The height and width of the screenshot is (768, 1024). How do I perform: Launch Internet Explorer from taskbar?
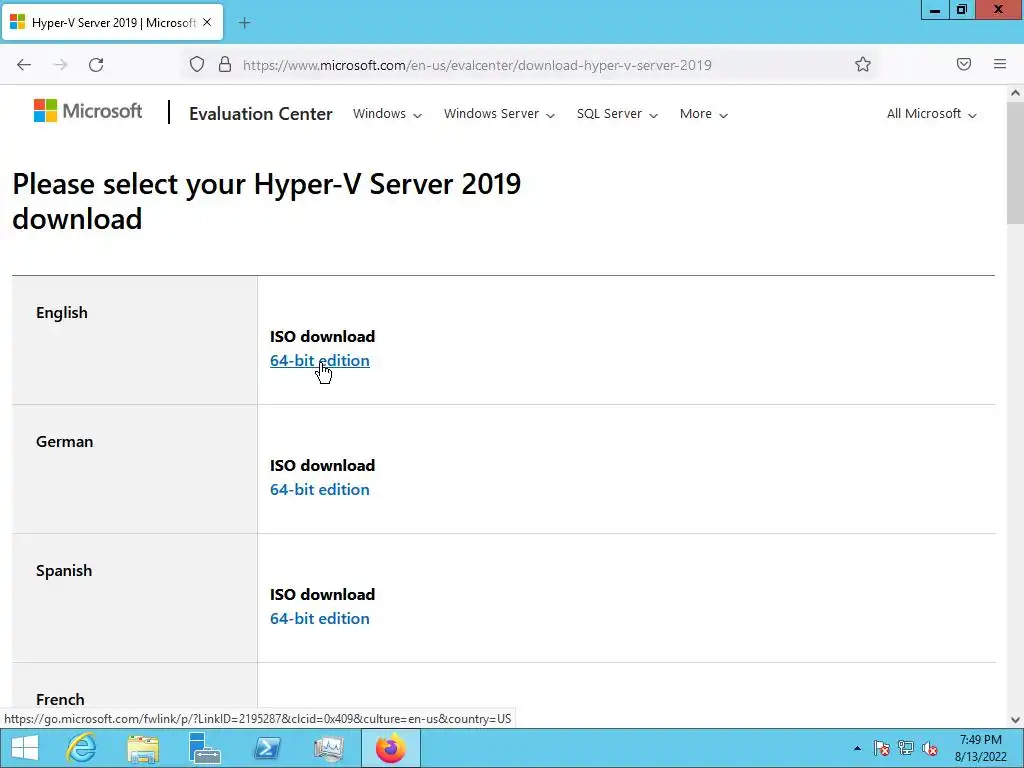tap(81, 748)
